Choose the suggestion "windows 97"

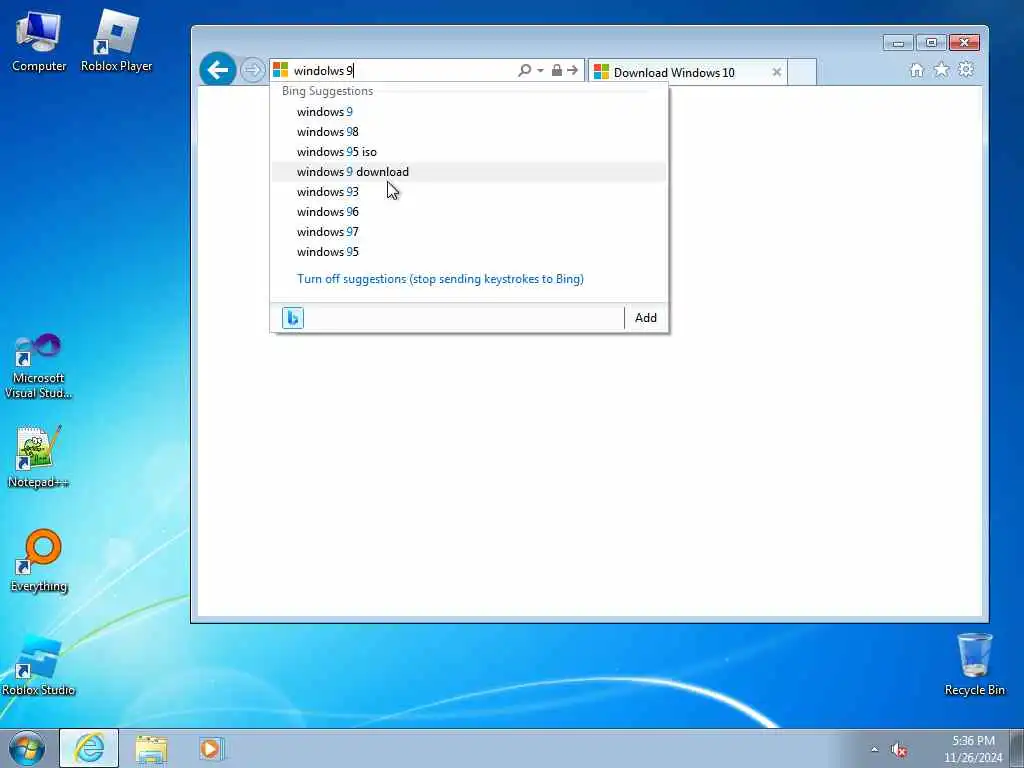coord(469,232)
